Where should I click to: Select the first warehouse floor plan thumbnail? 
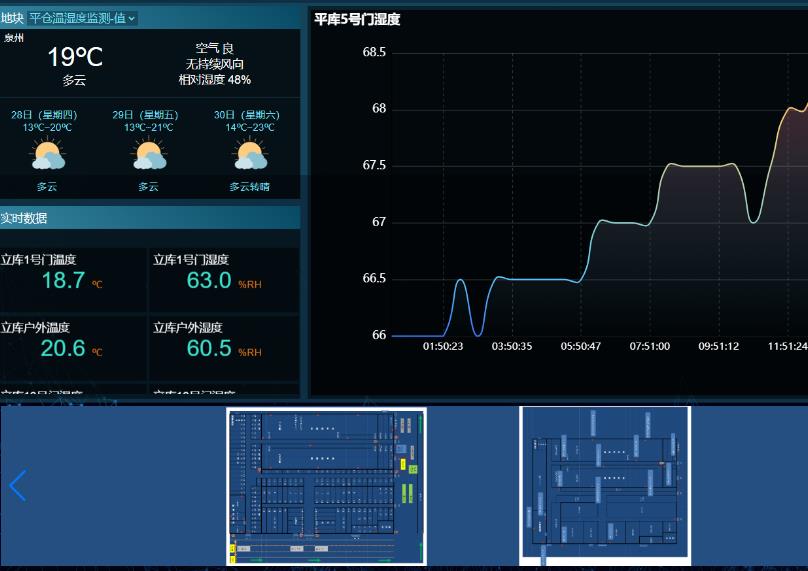[x=326, y=486]
